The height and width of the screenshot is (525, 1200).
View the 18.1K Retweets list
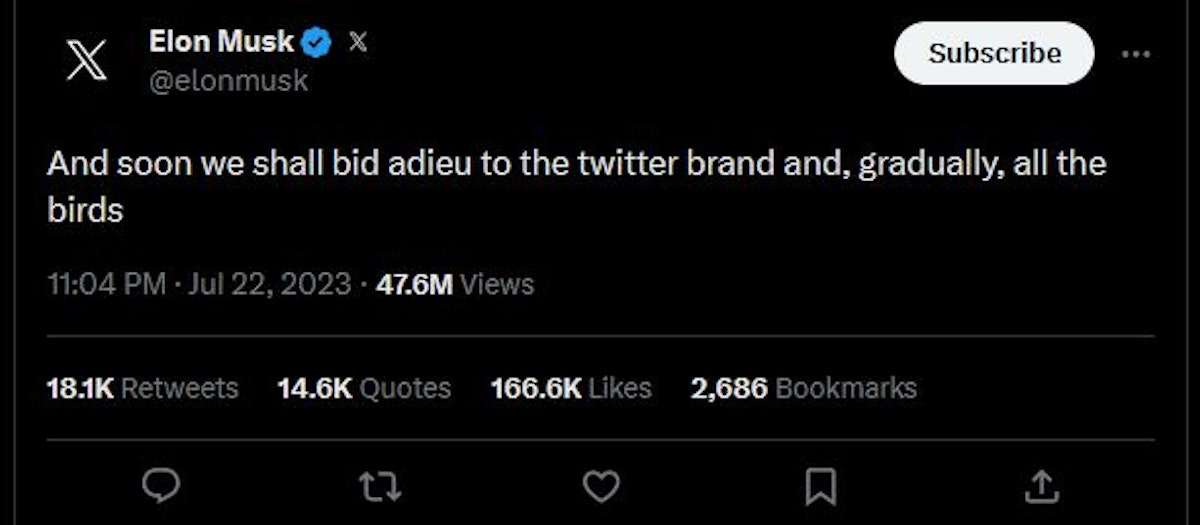pyautogui.click(x=142, y=388)
